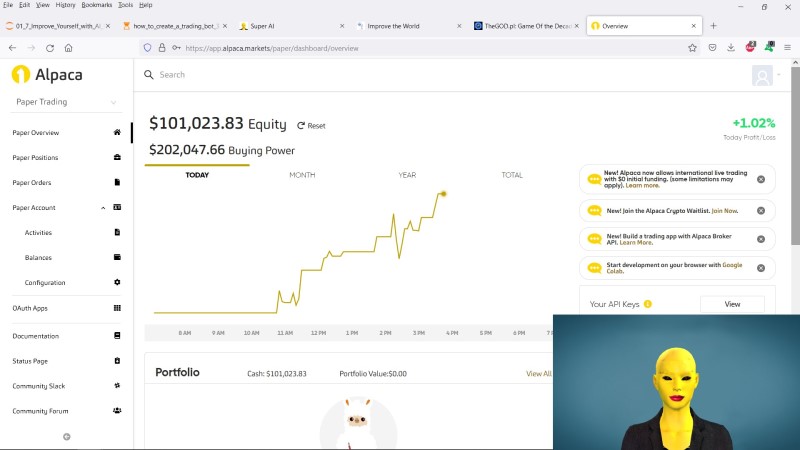Click the latest point on equity chart

click(x=443, y=194)
